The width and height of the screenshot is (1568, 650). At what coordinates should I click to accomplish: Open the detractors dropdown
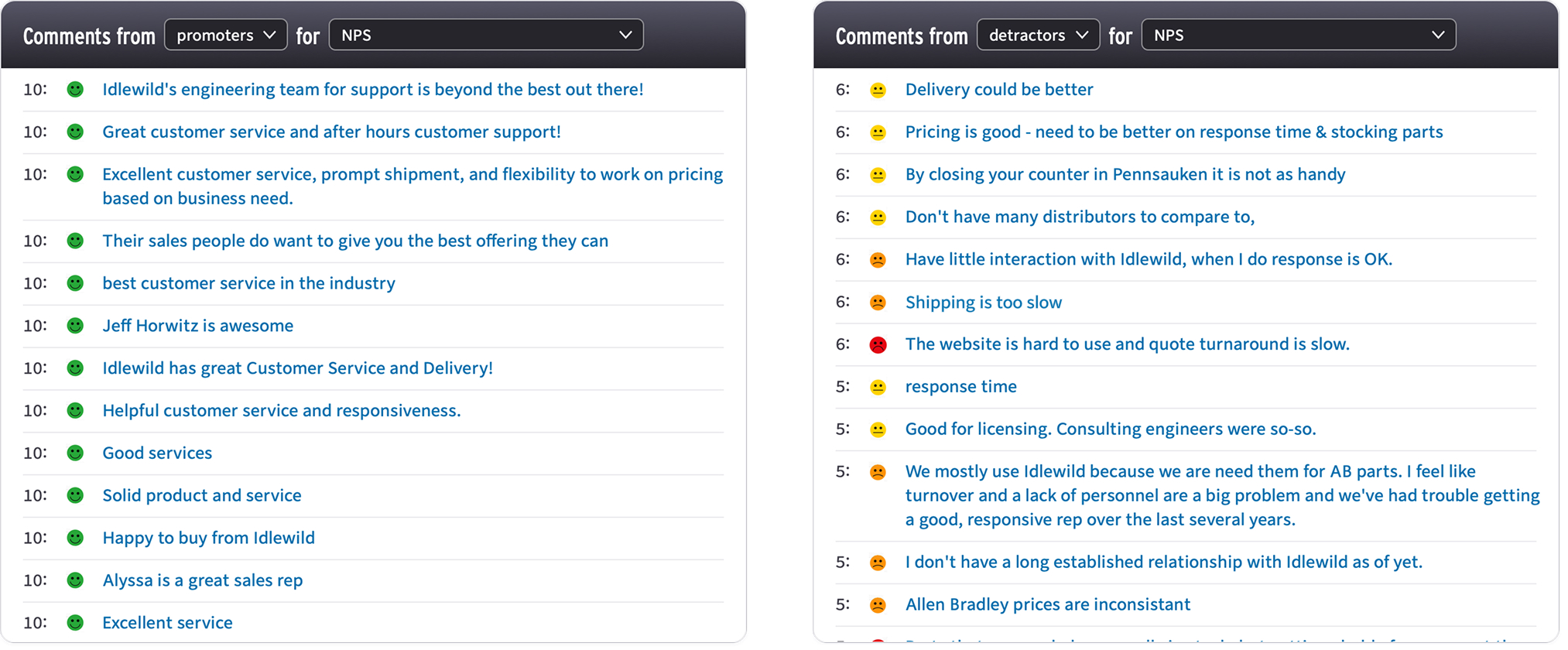click(x=1038, y=35)
